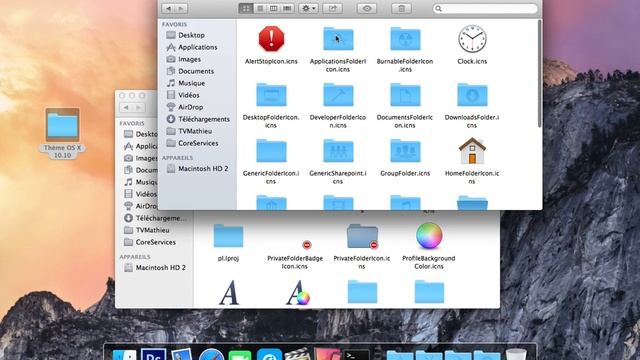Select the GenericSharepoint.icns file

click(338, 151)
